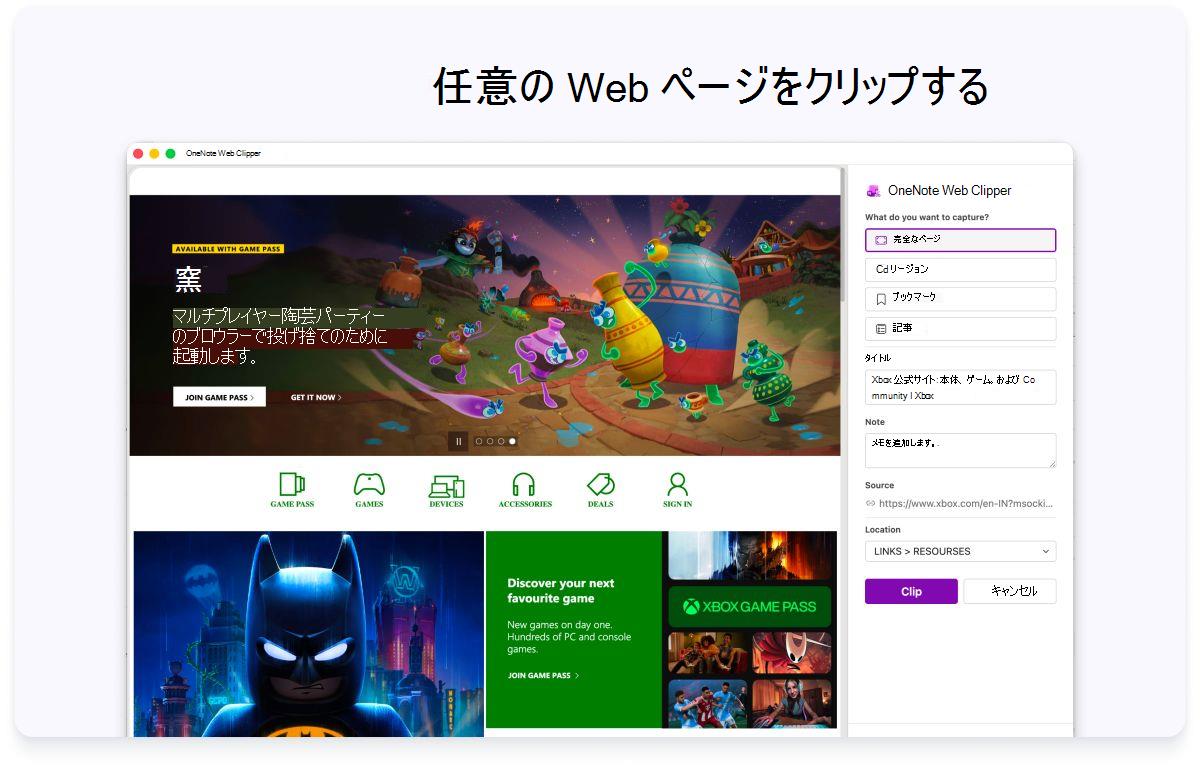Click the football game thumbnail
Screen dimensions: 1200x770
click(707, 703)
